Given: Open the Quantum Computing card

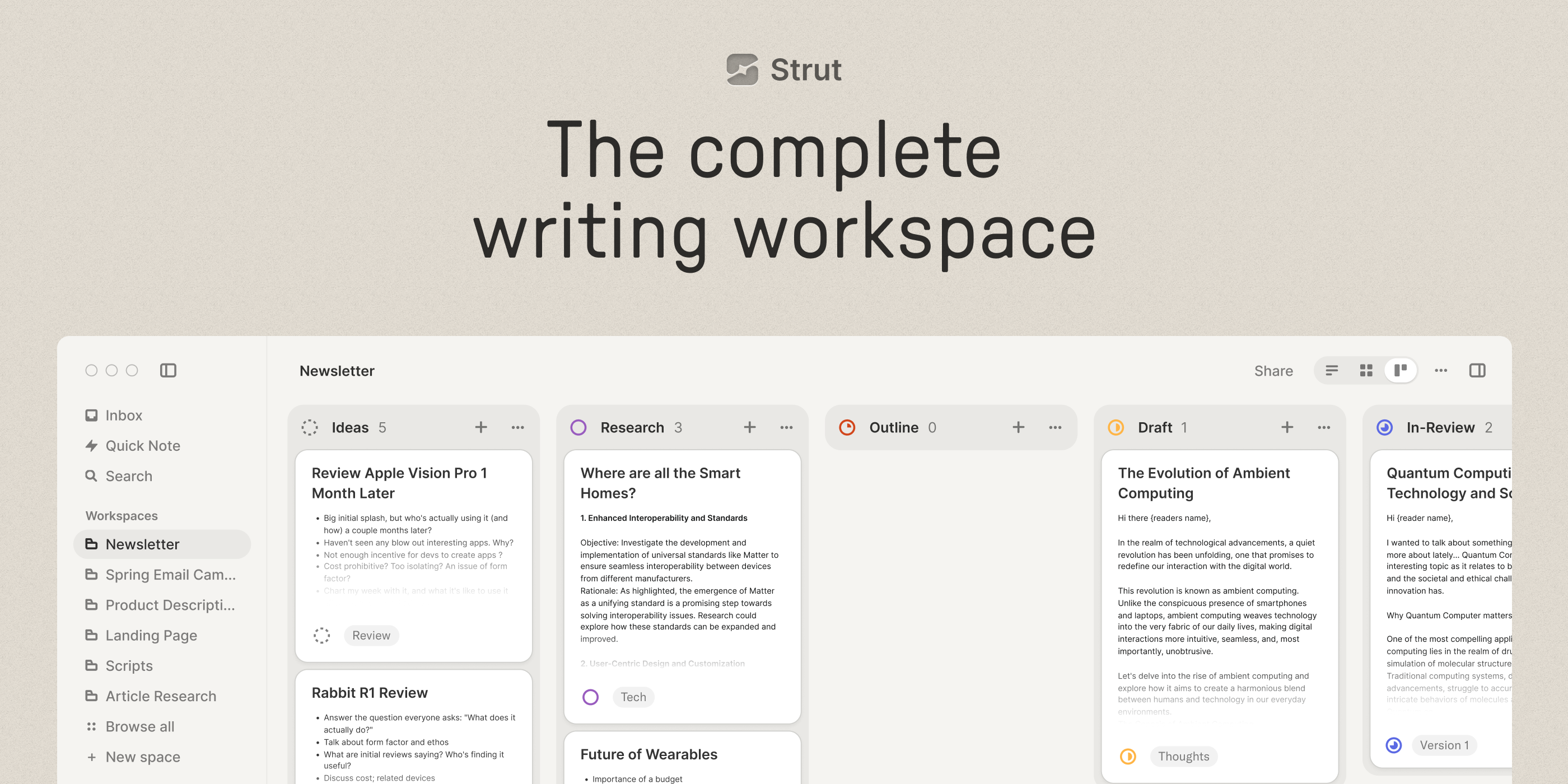Looking at the screenshot, I should coord(1441,610).
